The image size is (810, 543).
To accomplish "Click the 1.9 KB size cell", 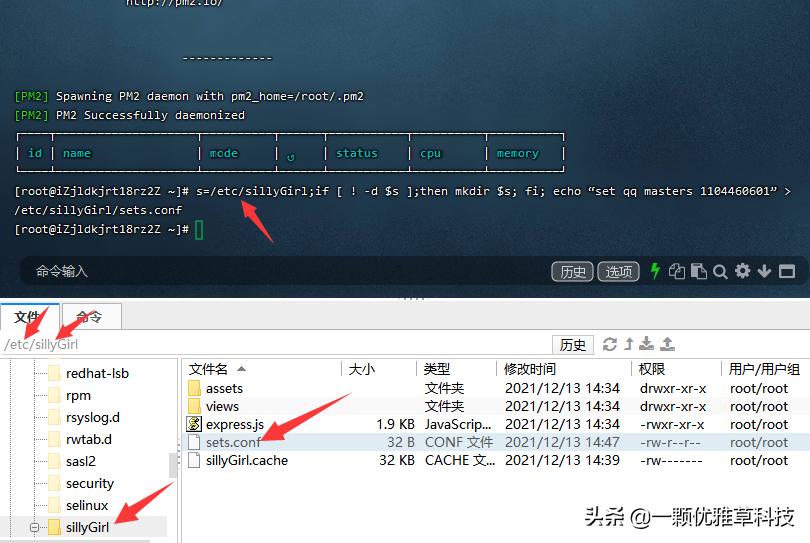I will pyautogui.click(x=396, y=424).
